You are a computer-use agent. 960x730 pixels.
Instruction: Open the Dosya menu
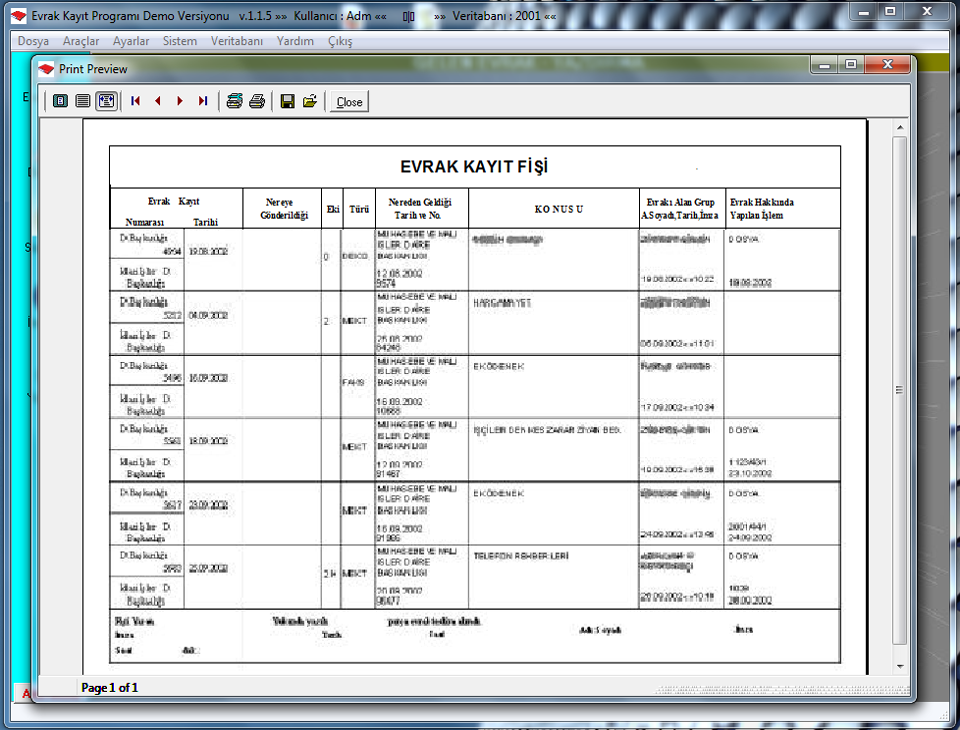tap(33, 41)
